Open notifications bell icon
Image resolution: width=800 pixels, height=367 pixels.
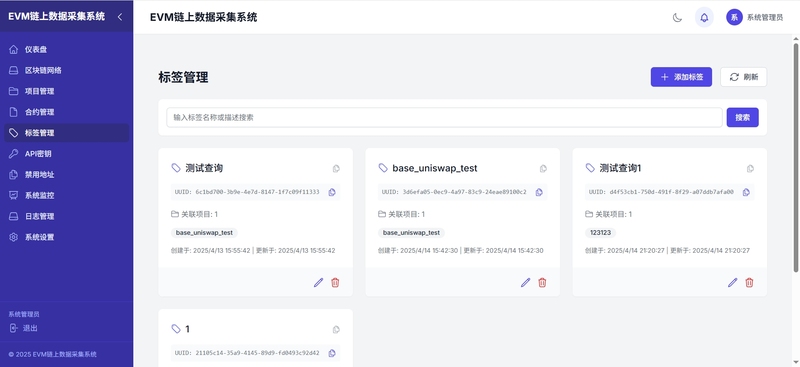[x=704, y=18]
